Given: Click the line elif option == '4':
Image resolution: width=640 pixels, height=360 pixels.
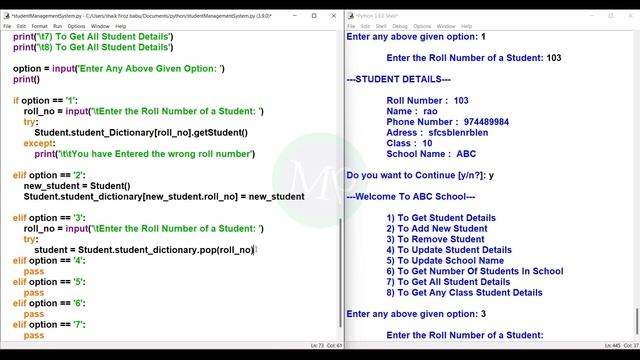Looking at the screenshot, I should point(49,260).
